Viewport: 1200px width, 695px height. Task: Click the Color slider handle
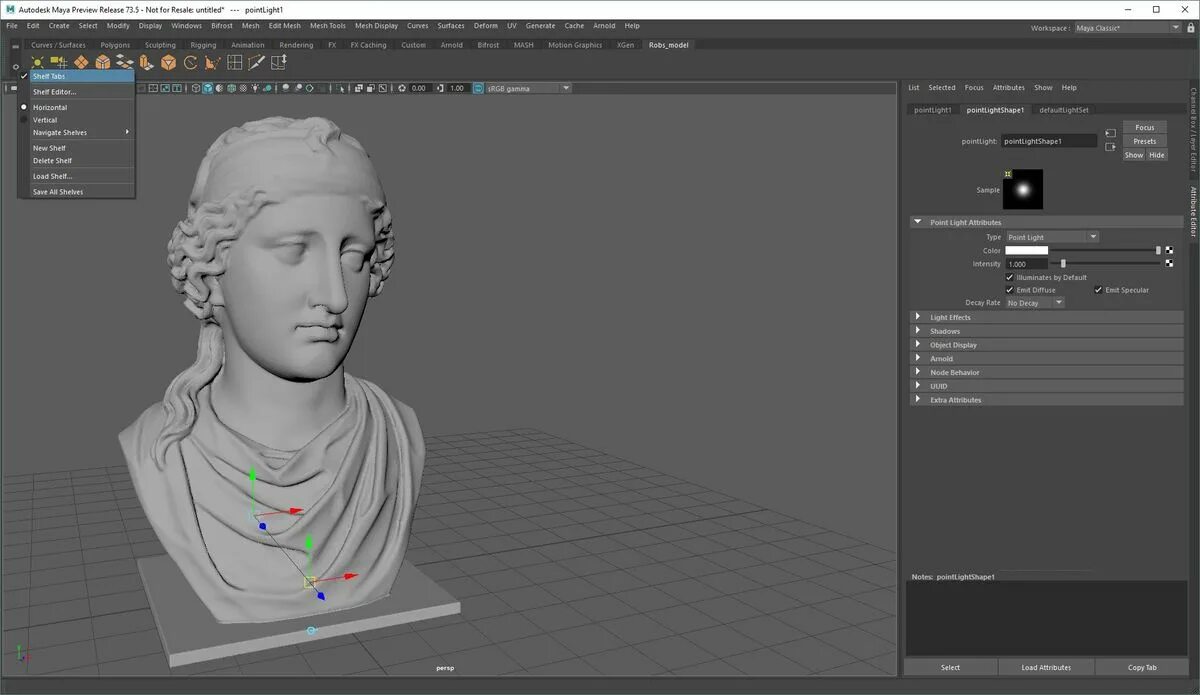tap(1158, 250)
